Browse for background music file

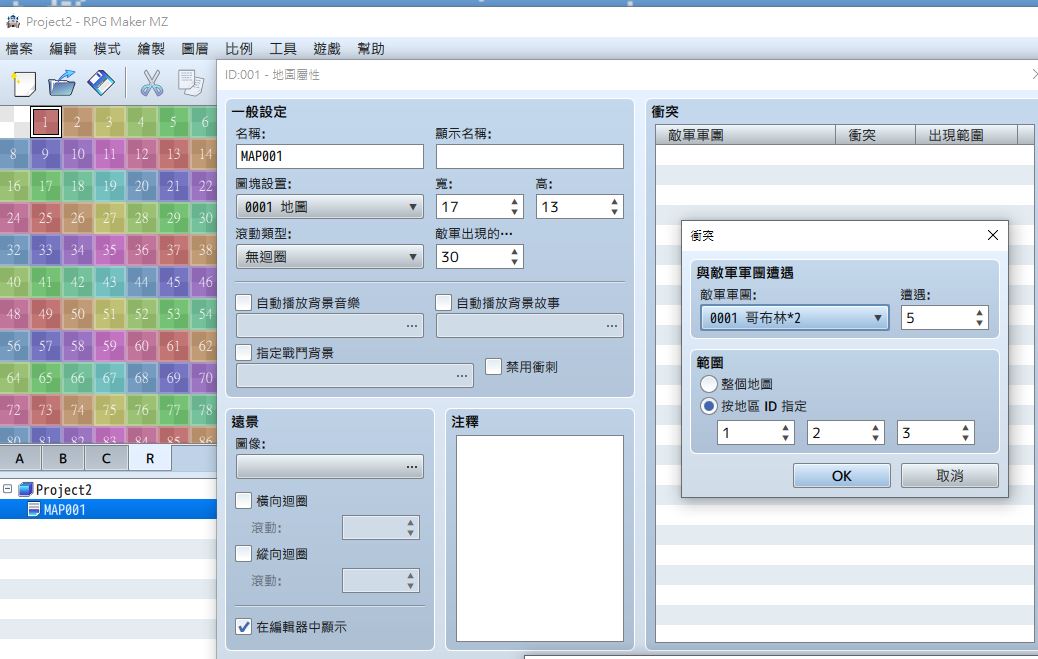click(x=412, y=326)
